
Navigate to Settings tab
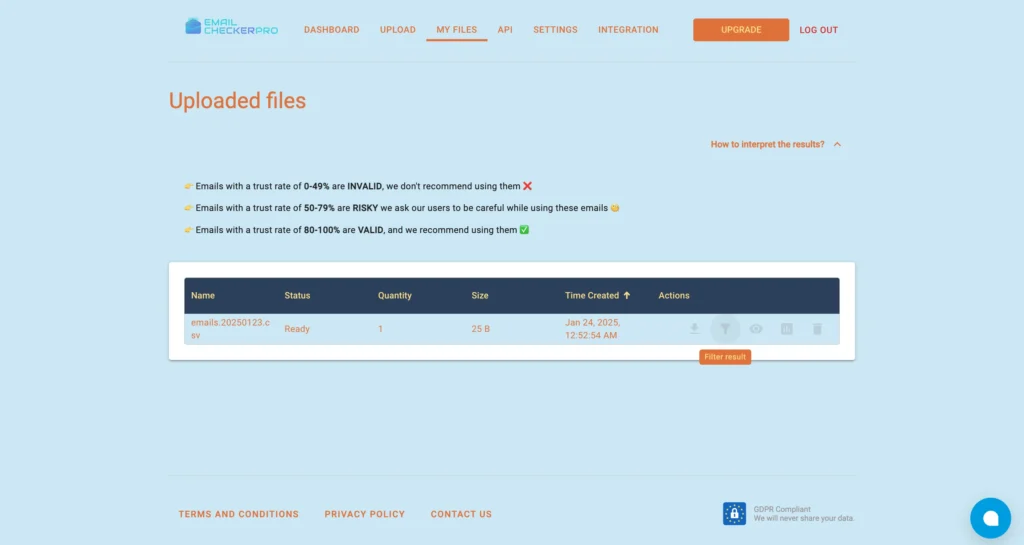(555, 29)
